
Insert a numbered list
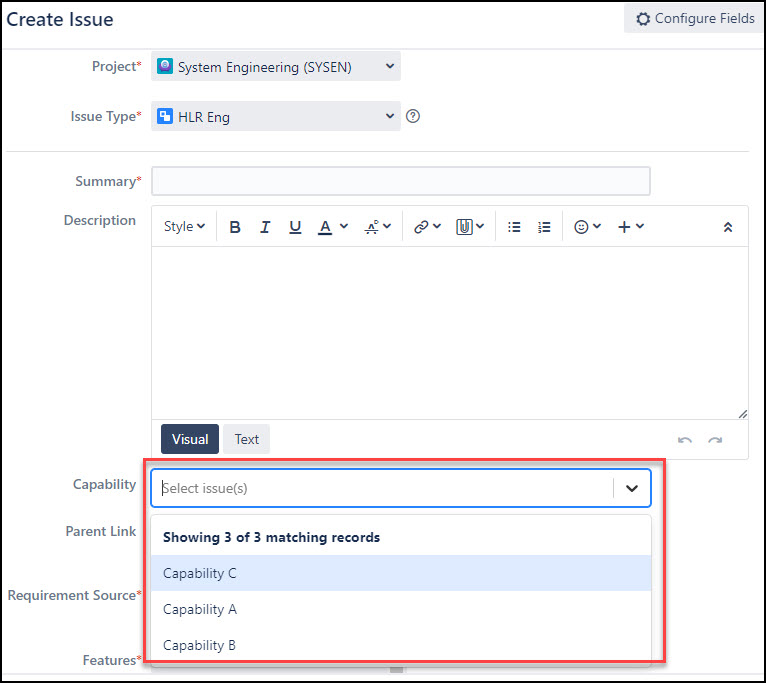coord(544,227)
